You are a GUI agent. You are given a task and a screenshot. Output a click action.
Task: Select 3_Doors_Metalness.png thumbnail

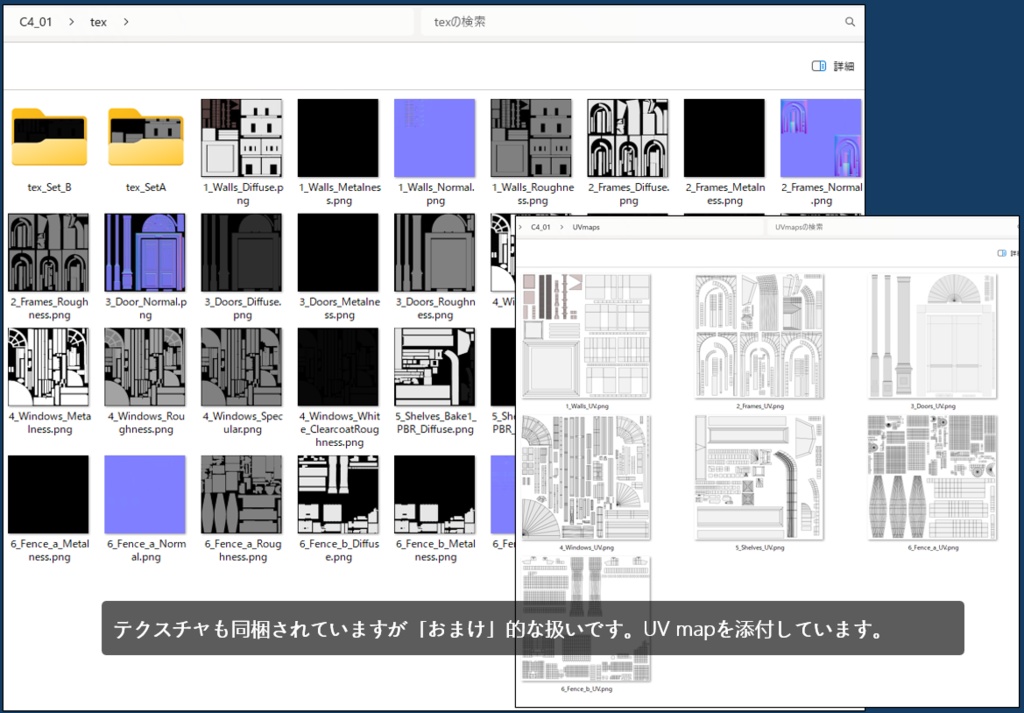(x=338, y=252)
